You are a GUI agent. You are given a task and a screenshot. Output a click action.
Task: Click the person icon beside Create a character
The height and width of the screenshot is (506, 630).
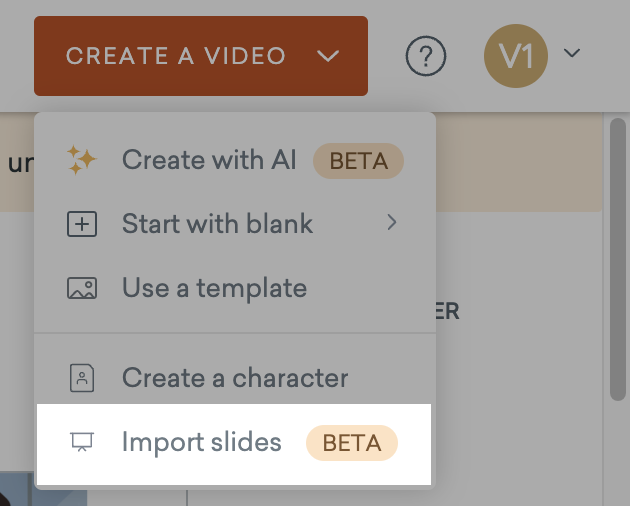tap(81, 378)
